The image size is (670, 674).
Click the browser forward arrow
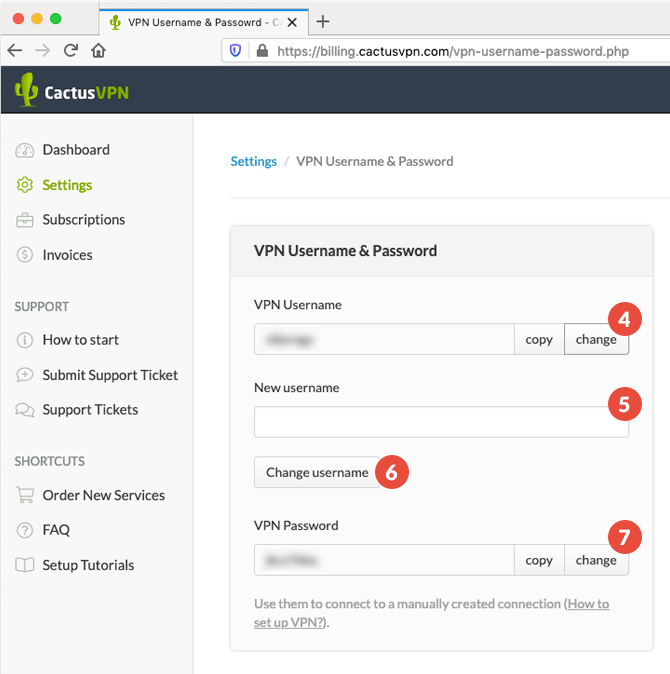click(43, 51)
